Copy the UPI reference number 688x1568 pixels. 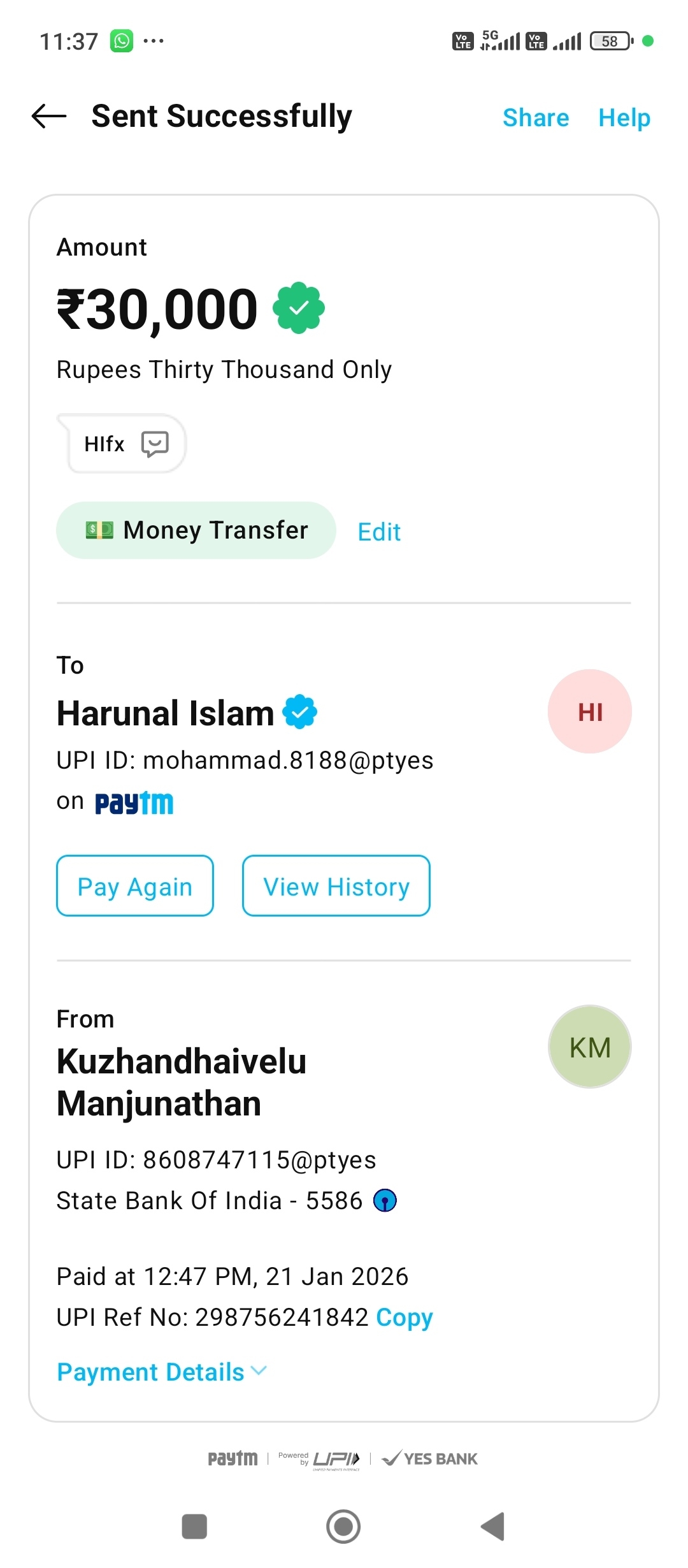click(x=404, y=1317)
